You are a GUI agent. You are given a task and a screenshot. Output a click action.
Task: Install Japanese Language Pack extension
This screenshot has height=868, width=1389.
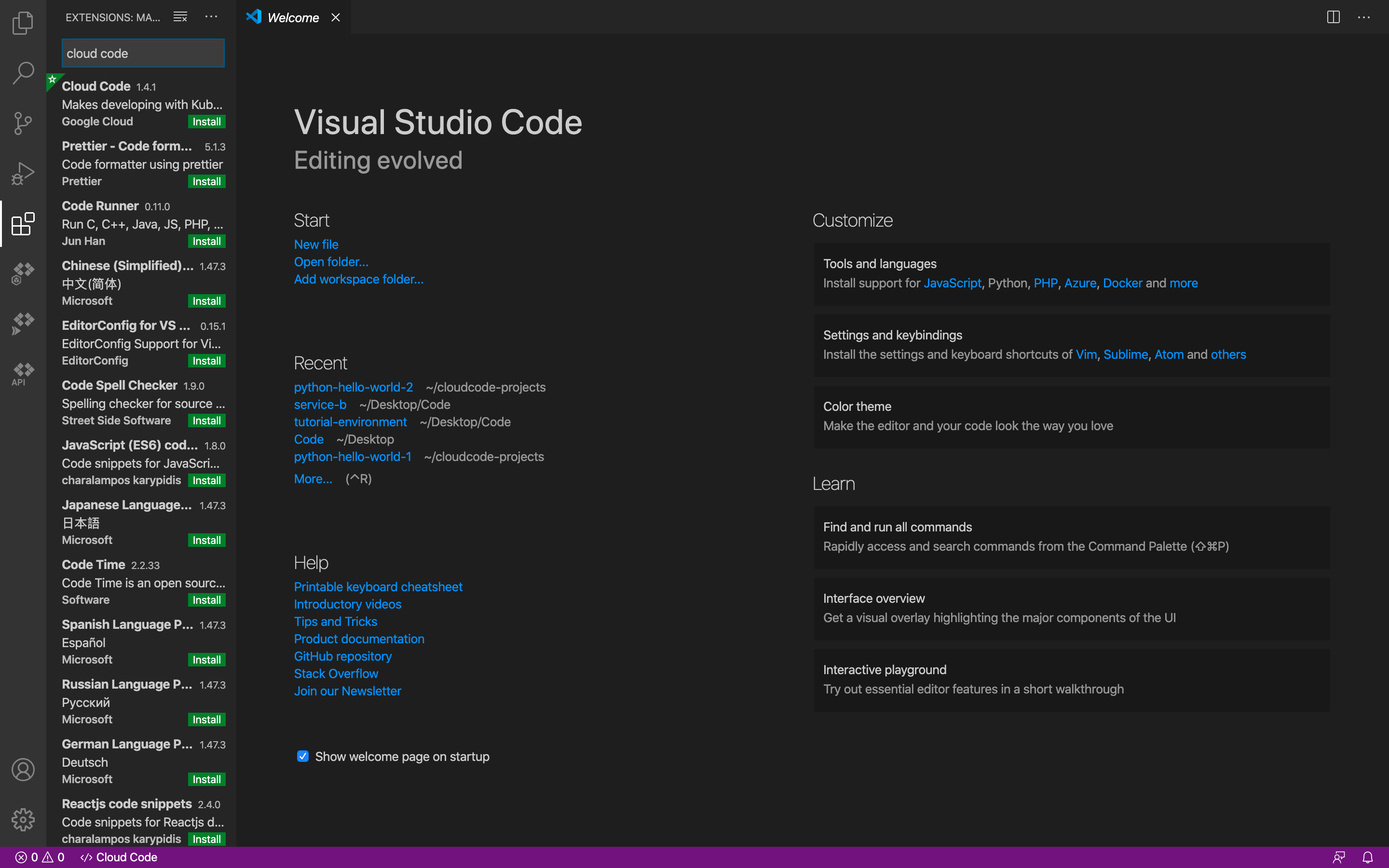(206, 540)
